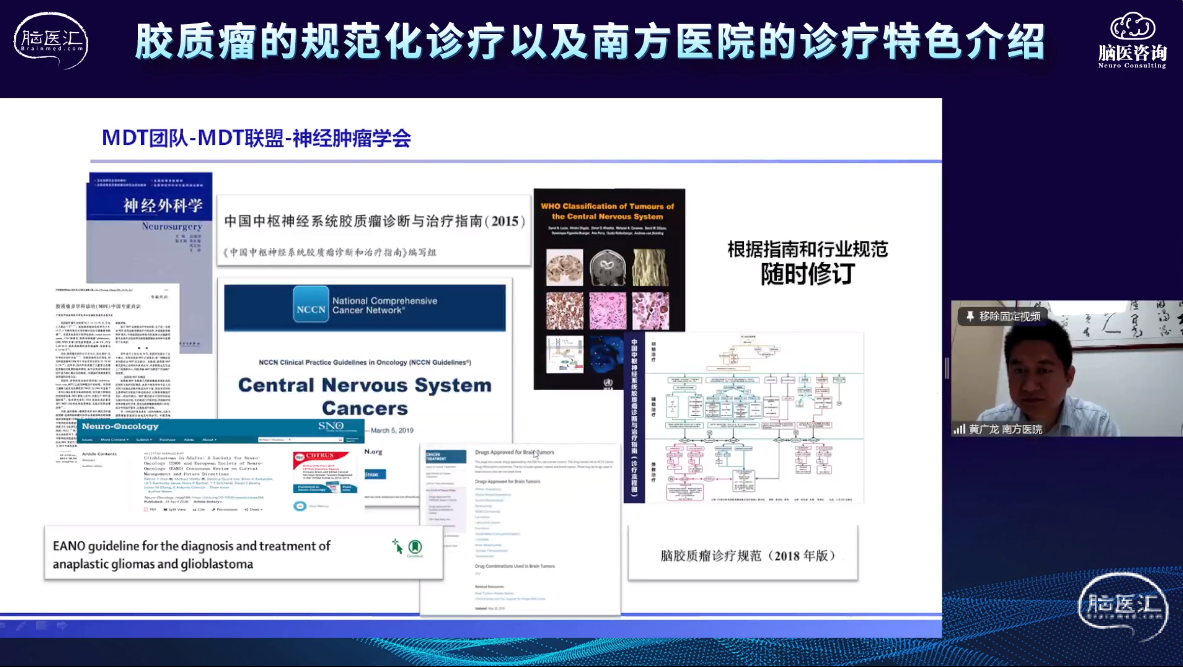The image size is (1183, 667).
Task: Click the banner title 胶质瘤的规范化诊疗以及南方医院的诊疗特色介绍
Action: point(590,41)
